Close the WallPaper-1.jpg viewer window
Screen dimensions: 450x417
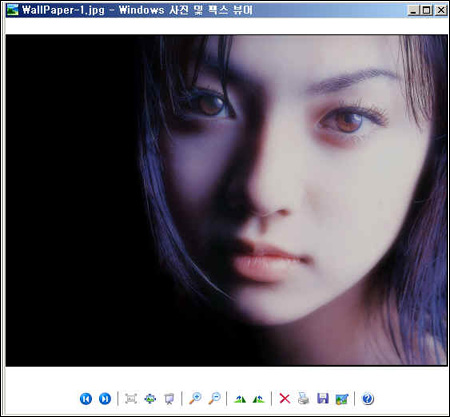441,10
